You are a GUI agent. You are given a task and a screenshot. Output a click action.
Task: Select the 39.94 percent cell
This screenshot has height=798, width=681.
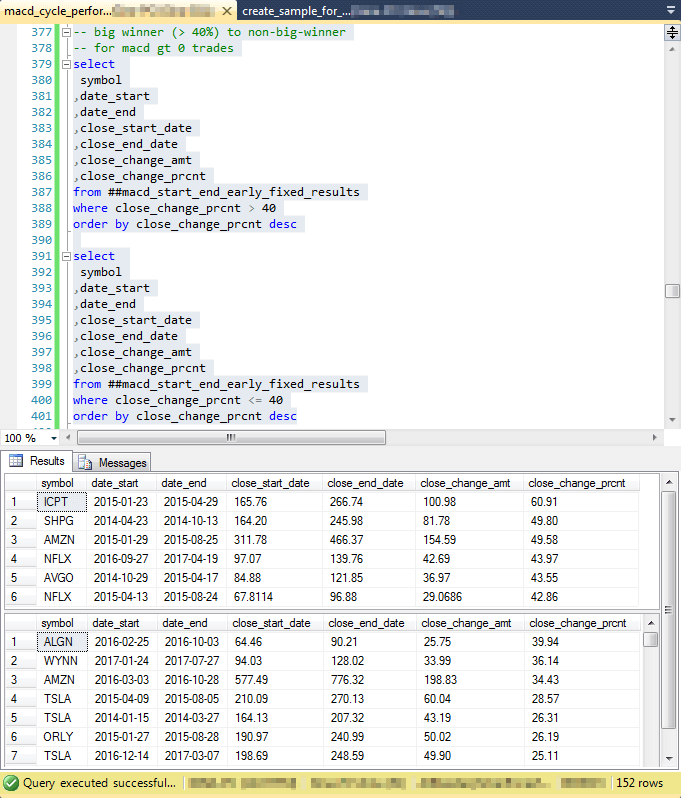click(582, 642)
